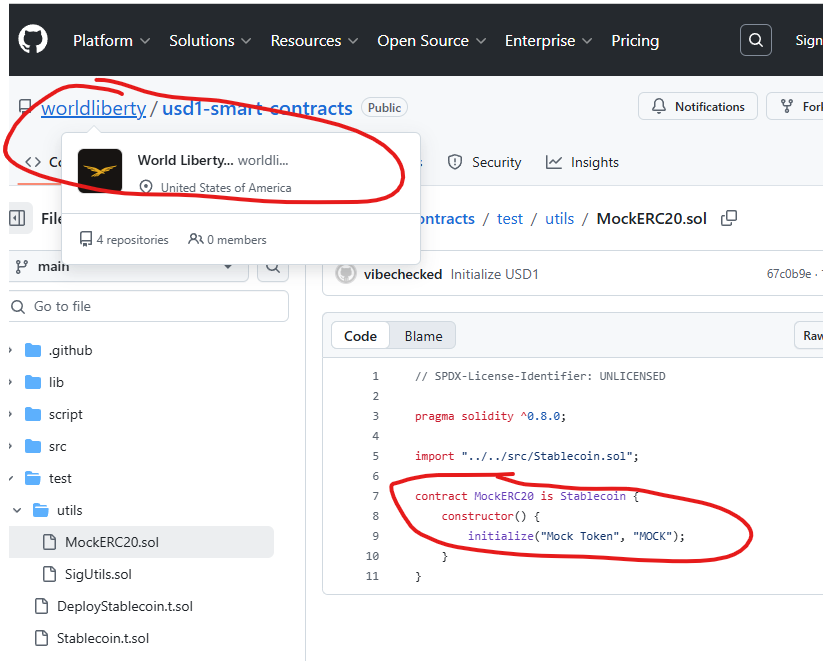Open the lib folder row

coord(141,382)
